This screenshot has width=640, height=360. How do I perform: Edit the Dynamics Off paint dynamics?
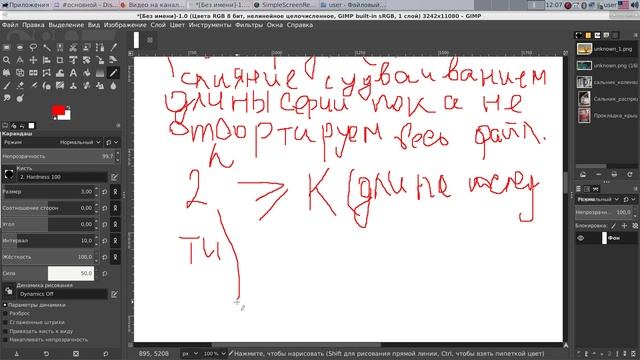click(114, 294)
